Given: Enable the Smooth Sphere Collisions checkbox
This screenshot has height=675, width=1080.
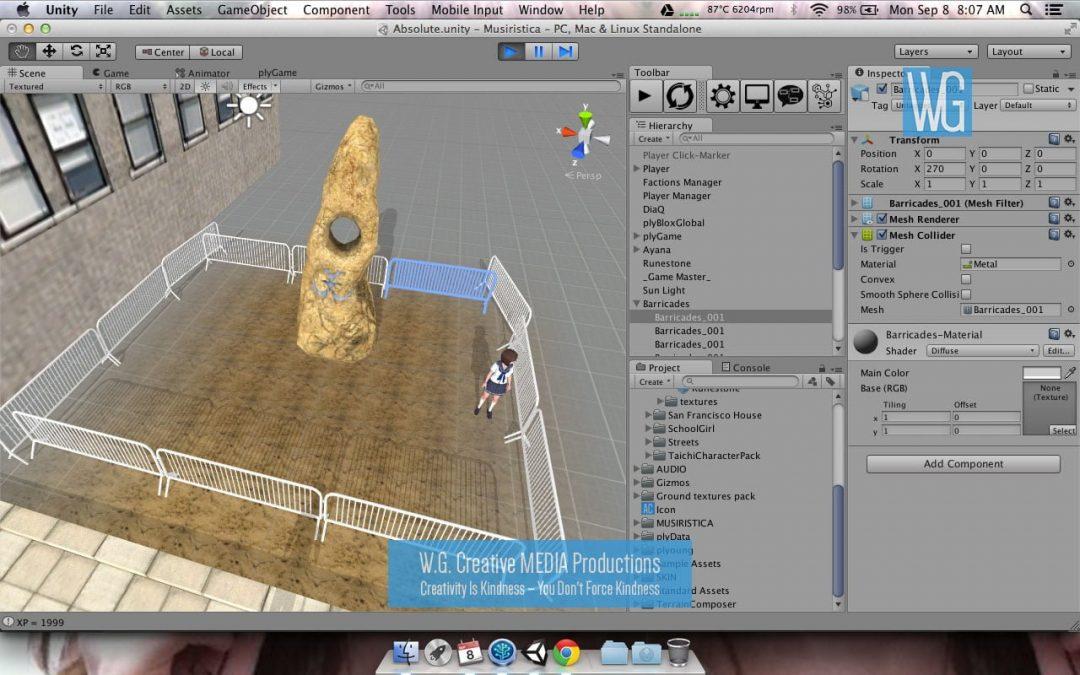Looking at the screenshot, I should (966, 295).
